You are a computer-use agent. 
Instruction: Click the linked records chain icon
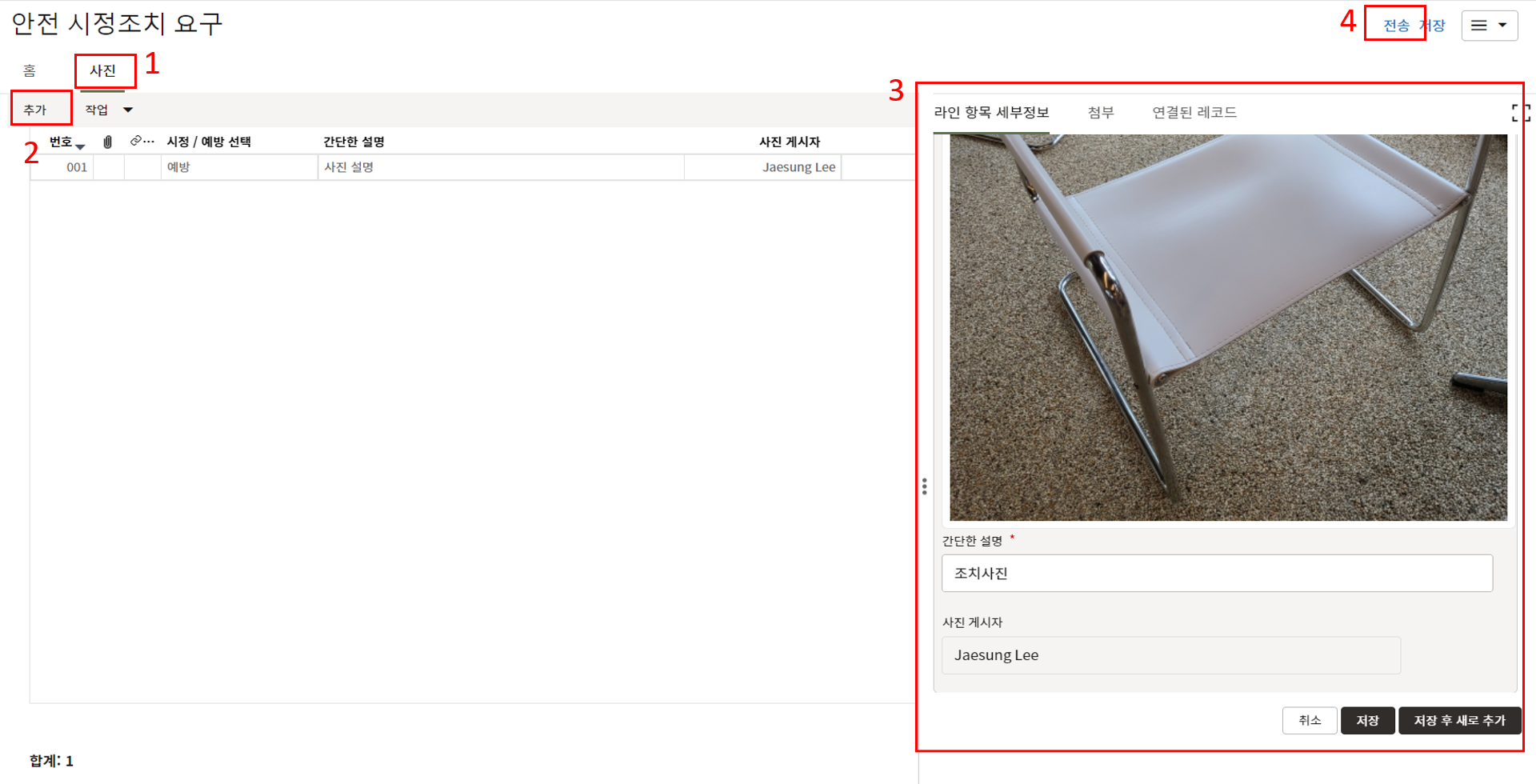click(137, 141)
